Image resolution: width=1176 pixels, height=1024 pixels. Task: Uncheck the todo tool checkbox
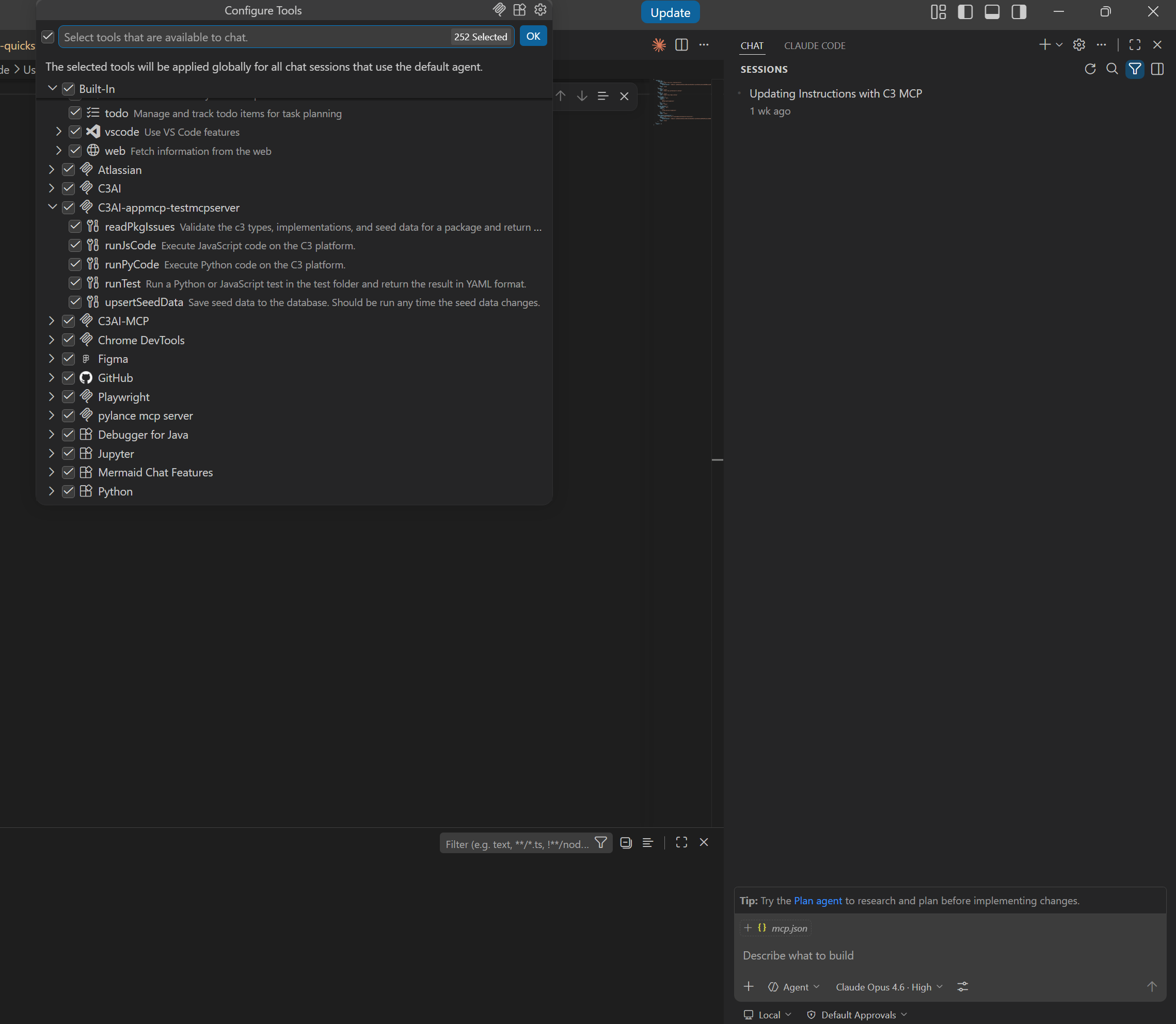point(75,113)
